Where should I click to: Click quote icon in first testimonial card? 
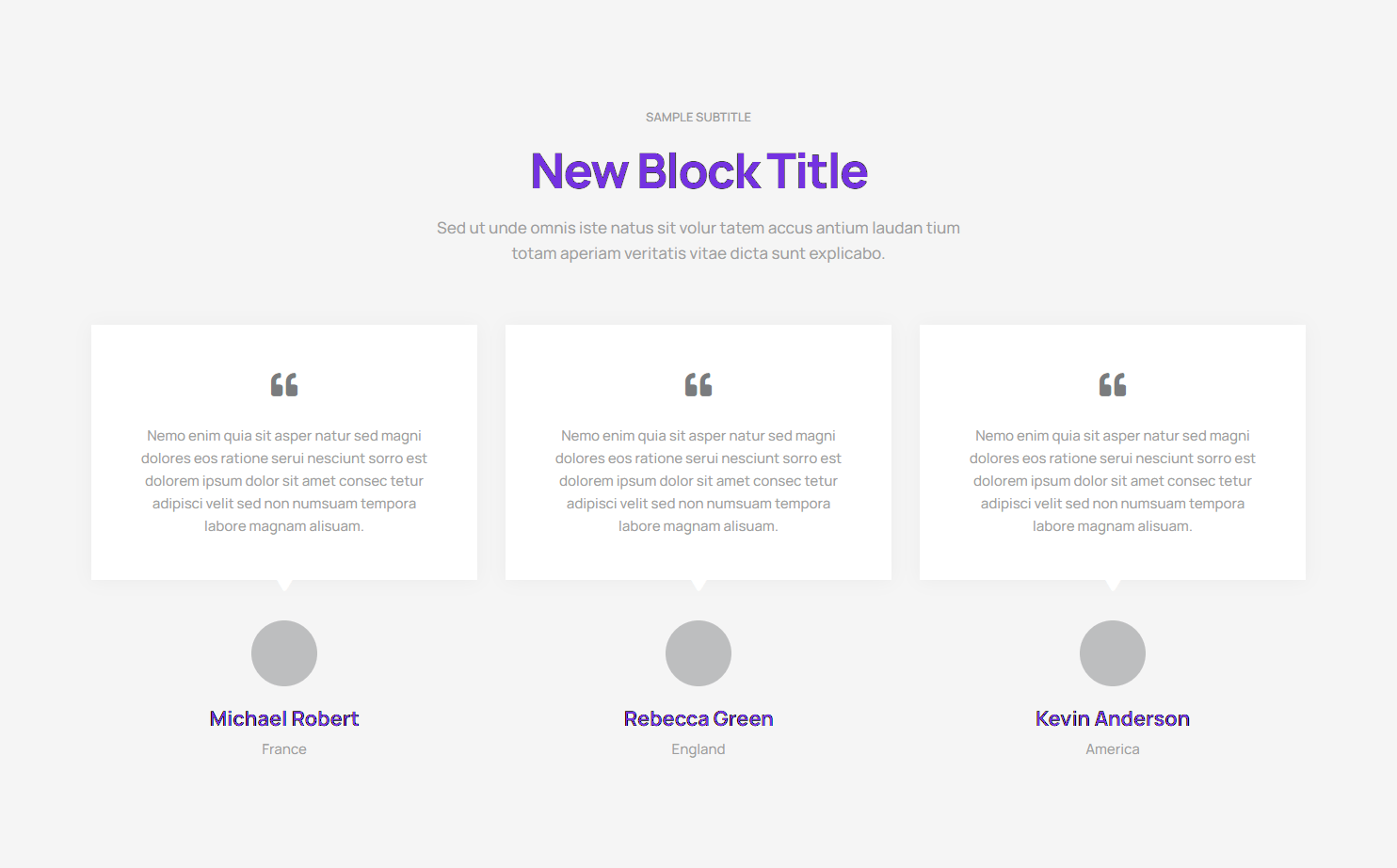(x=284, y=385)
